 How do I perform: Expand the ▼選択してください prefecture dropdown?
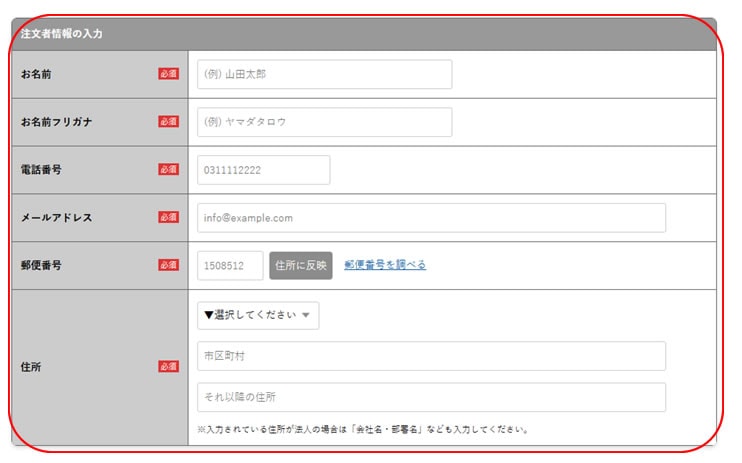click(258, 315)
